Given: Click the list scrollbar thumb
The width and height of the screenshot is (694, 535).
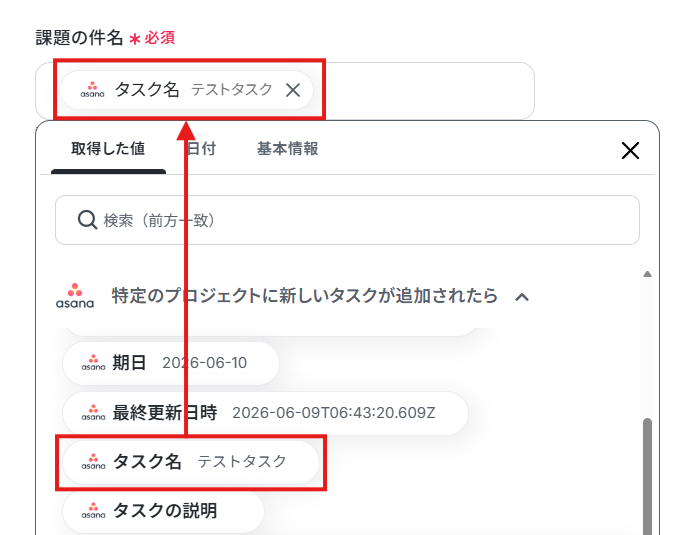Looking at the screenshot, I should pos(647,477).
